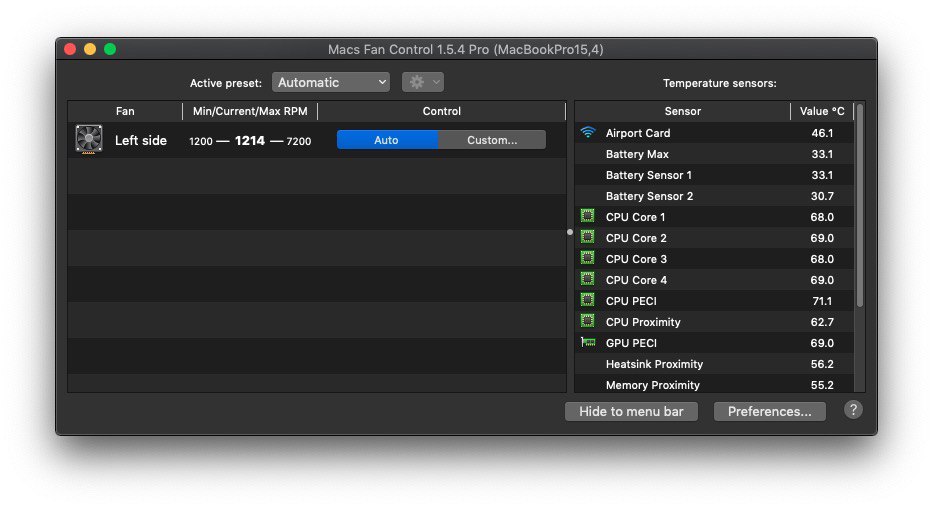933x509 pixels.
Task: Choose Custom control for Left side fan
Action: 492,140
